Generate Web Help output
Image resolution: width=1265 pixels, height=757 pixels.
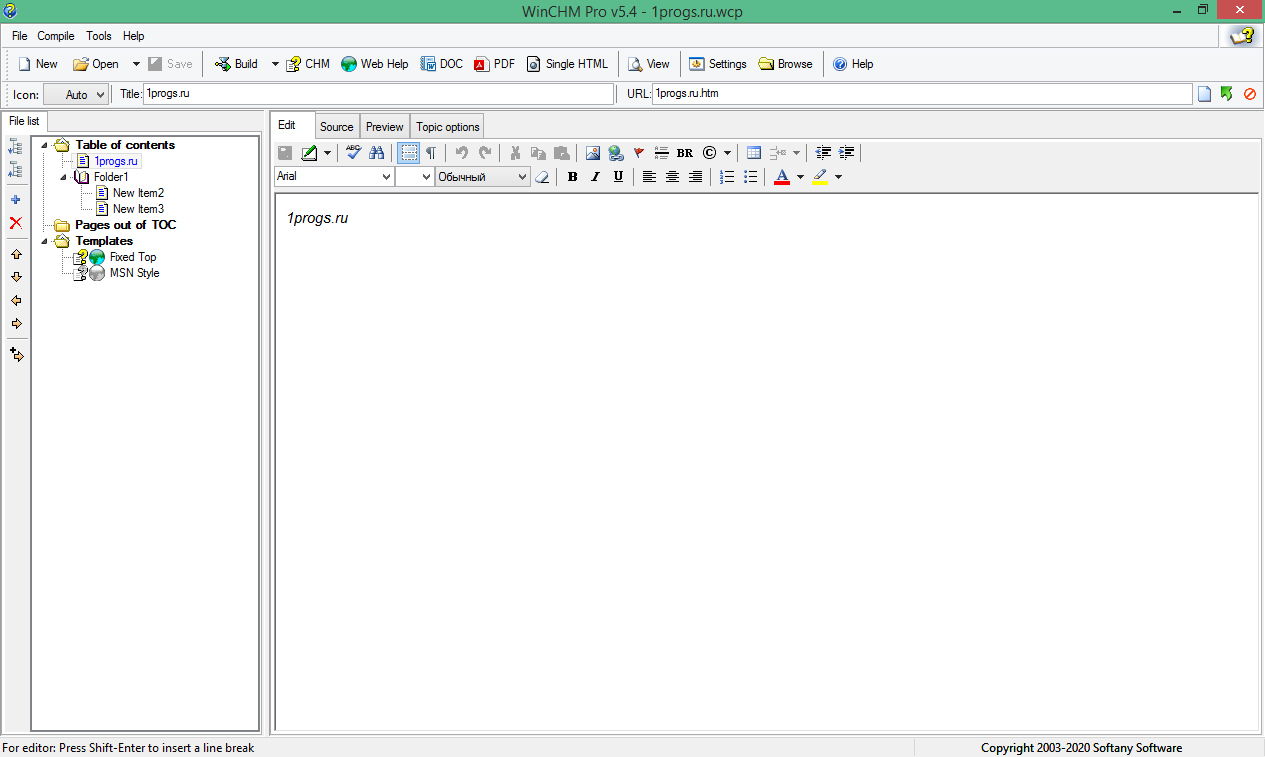(375, 64)
